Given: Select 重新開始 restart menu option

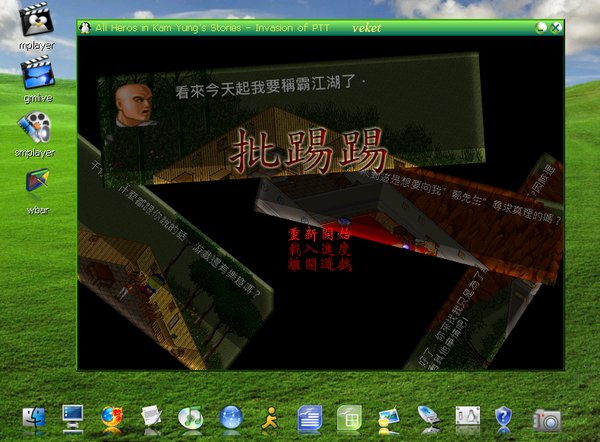Looking at the screenshot, I should coord(319,233).
